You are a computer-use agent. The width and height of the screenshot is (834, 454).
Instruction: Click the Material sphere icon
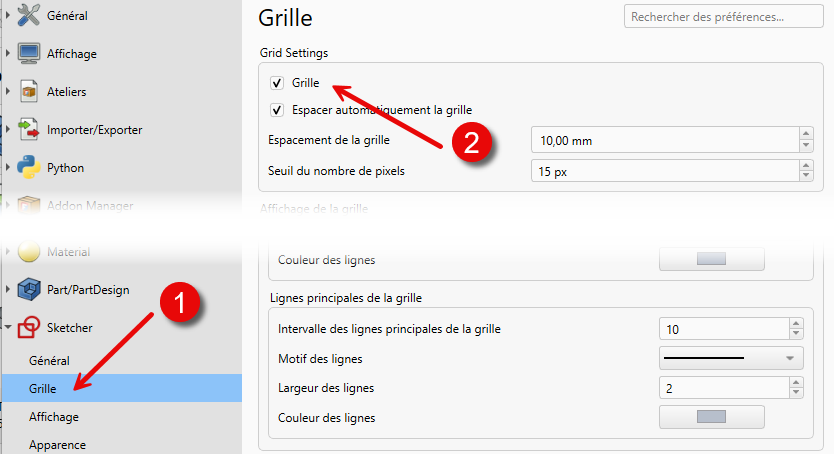28,252
